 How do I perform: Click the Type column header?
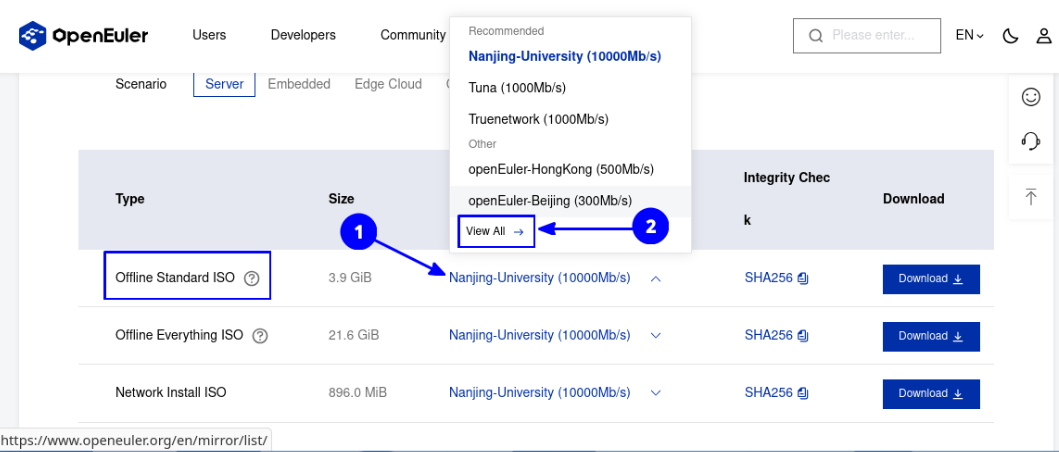130,199
